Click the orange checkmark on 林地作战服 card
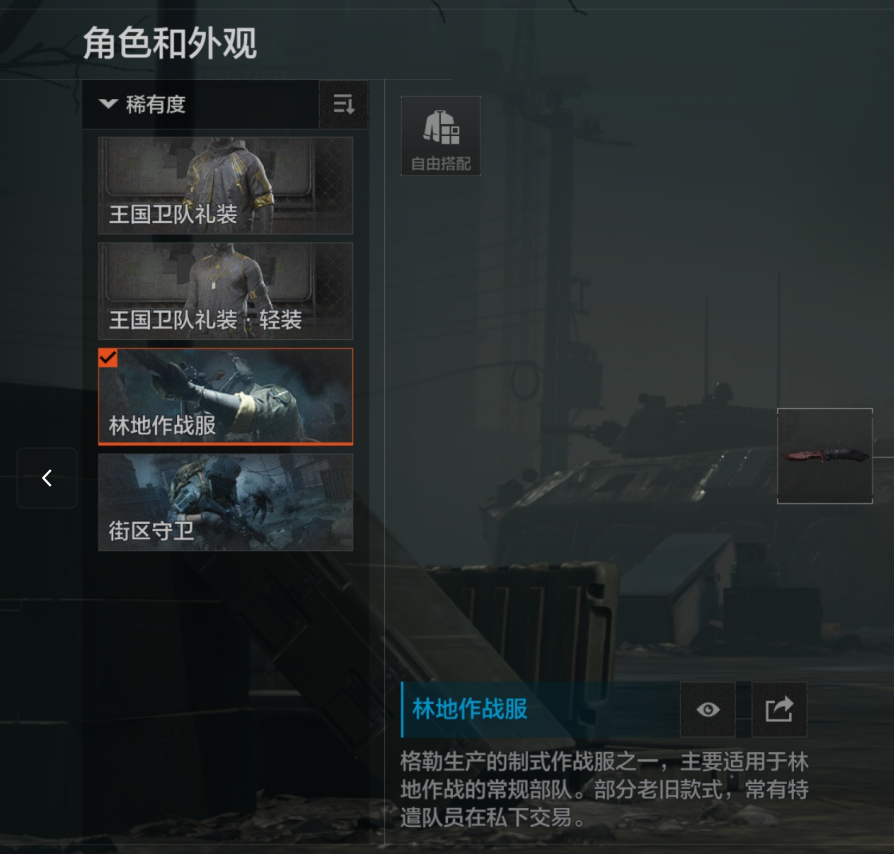The width and height of the screenshot is (894, 854). pos(108,358)
